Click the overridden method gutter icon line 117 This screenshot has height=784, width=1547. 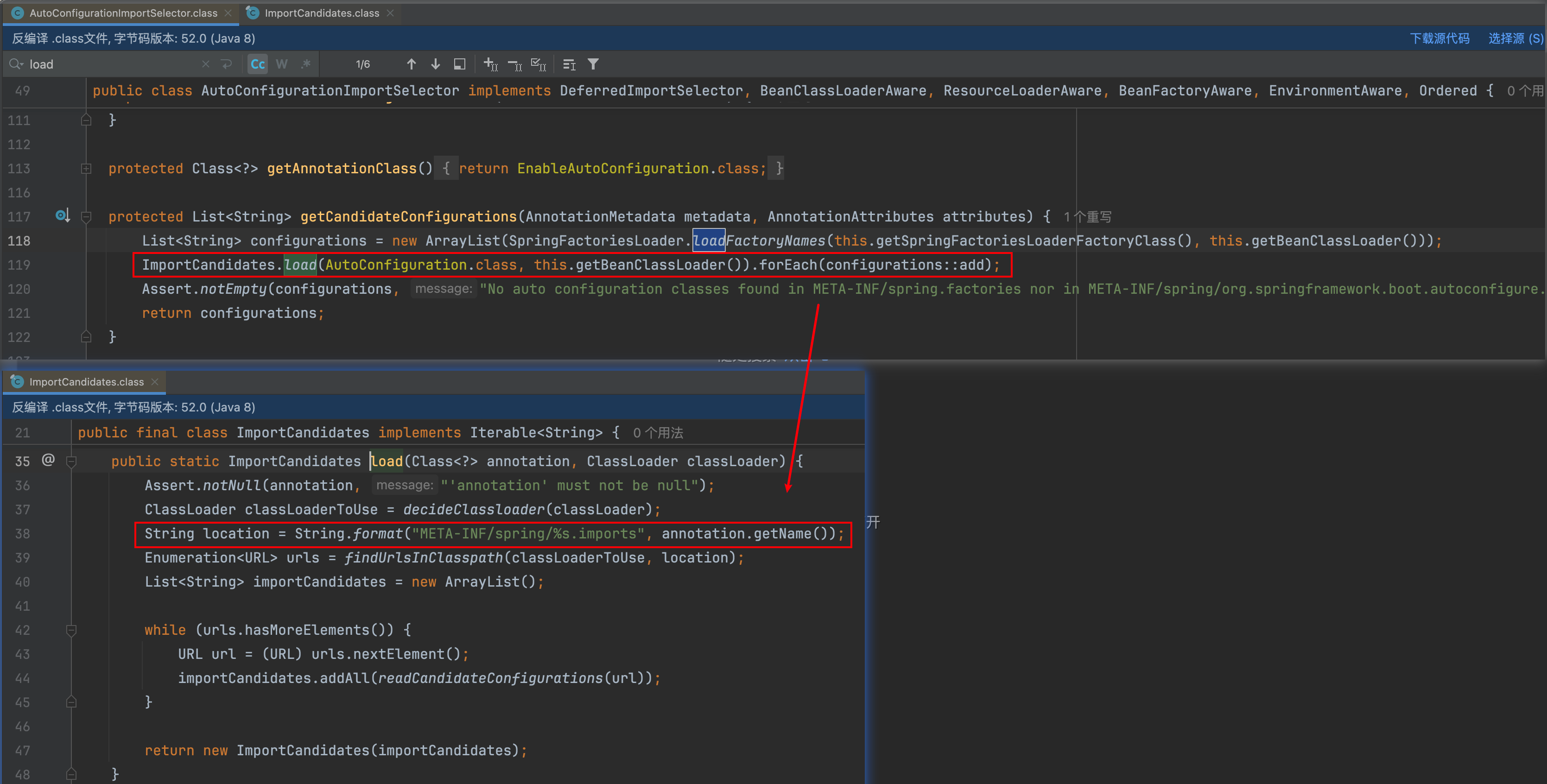coord(63,215)
